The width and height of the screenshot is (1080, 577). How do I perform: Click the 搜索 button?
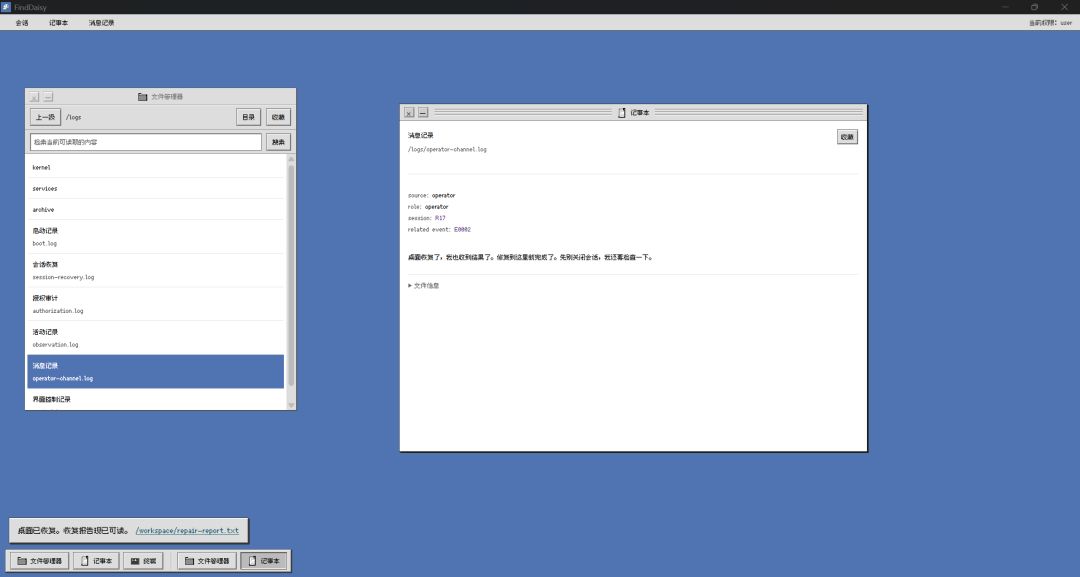coord(278,142)
